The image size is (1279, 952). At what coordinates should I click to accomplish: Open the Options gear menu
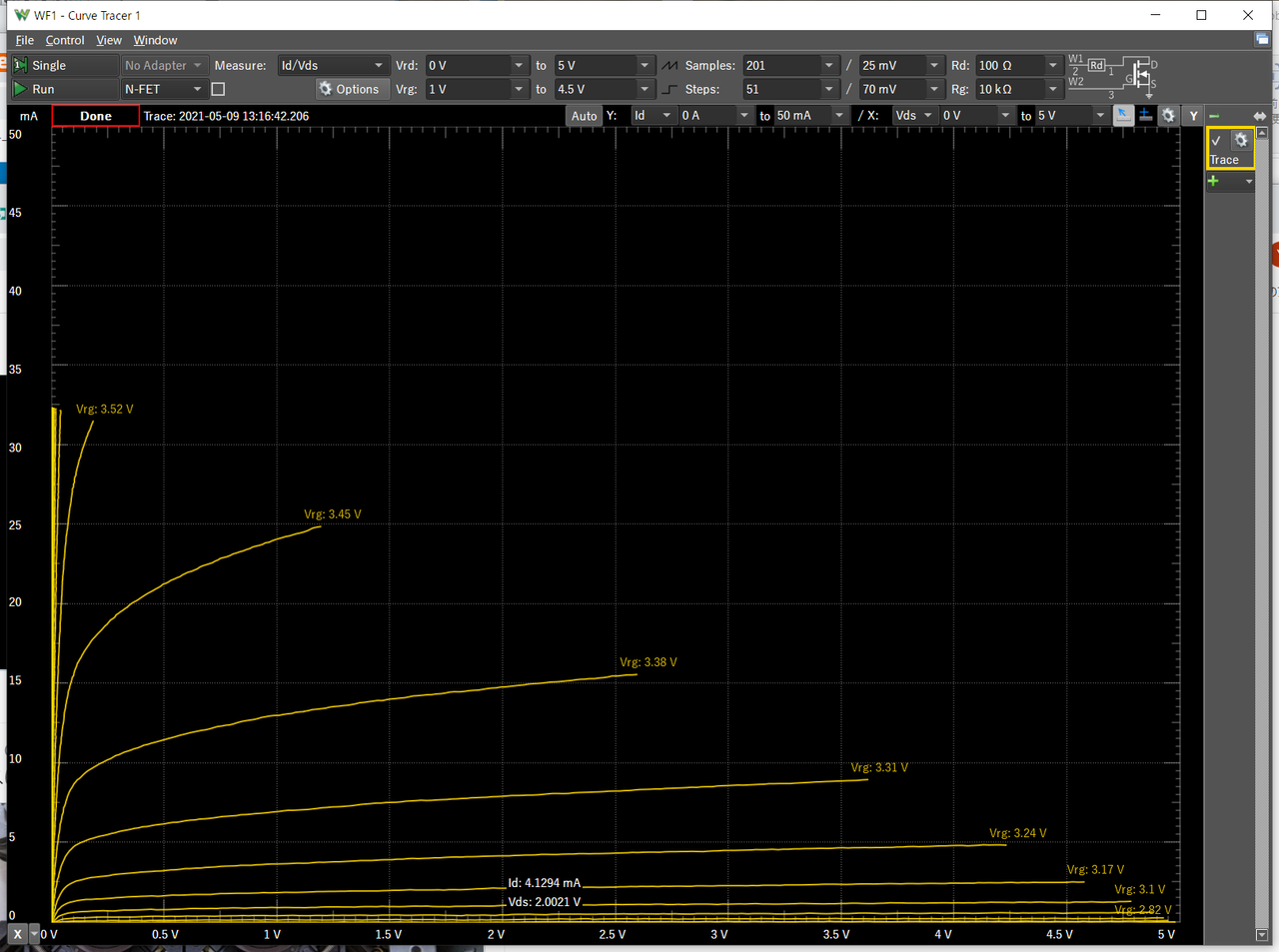(x=349, y=89)
